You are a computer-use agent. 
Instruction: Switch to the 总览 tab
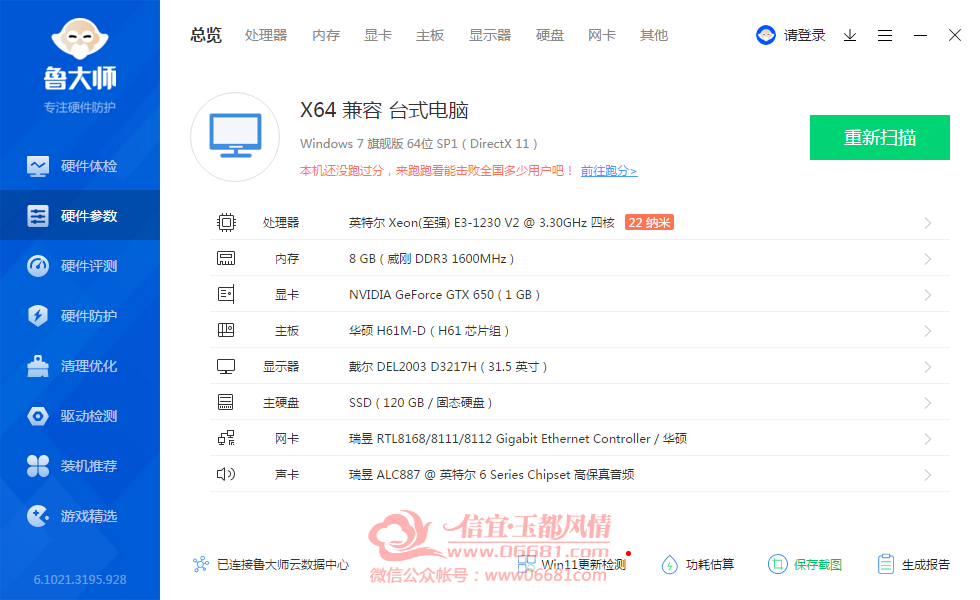[206, 35]
